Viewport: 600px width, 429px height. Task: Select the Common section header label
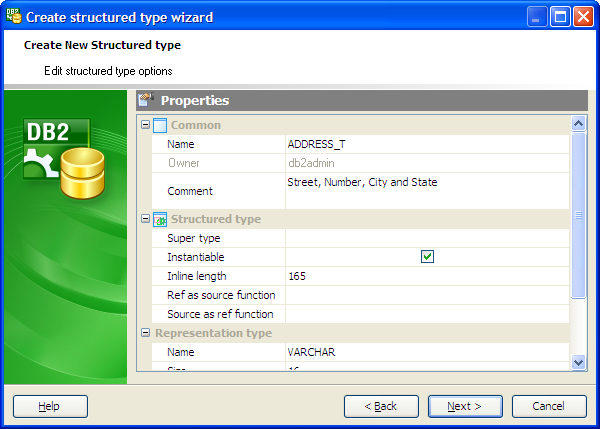196,125
